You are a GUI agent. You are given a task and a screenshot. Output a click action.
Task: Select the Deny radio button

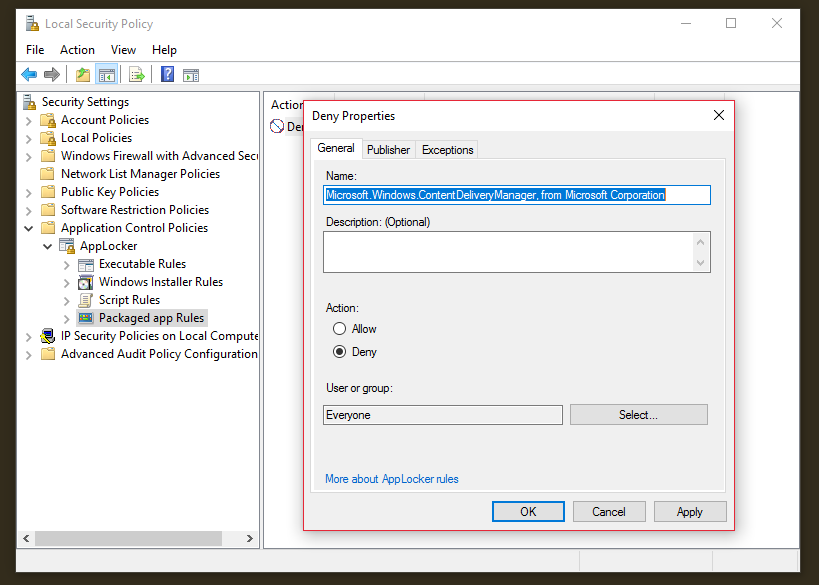[x=340, y=352]
